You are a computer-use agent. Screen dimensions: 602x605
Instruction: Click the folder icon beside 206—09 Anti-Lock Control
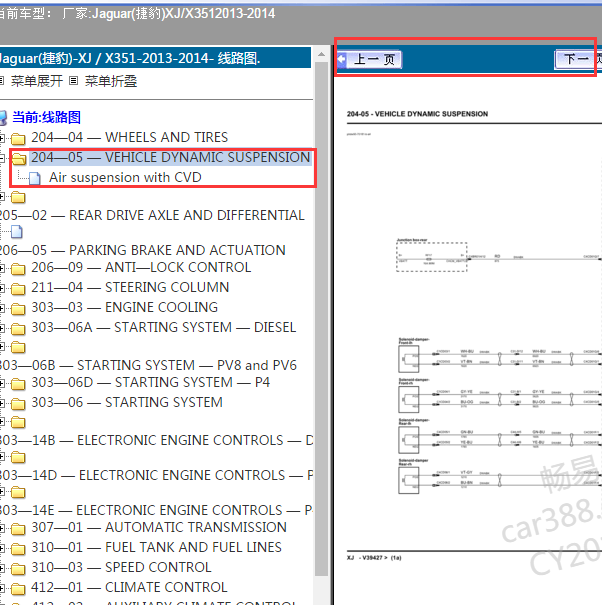point(18,269)
